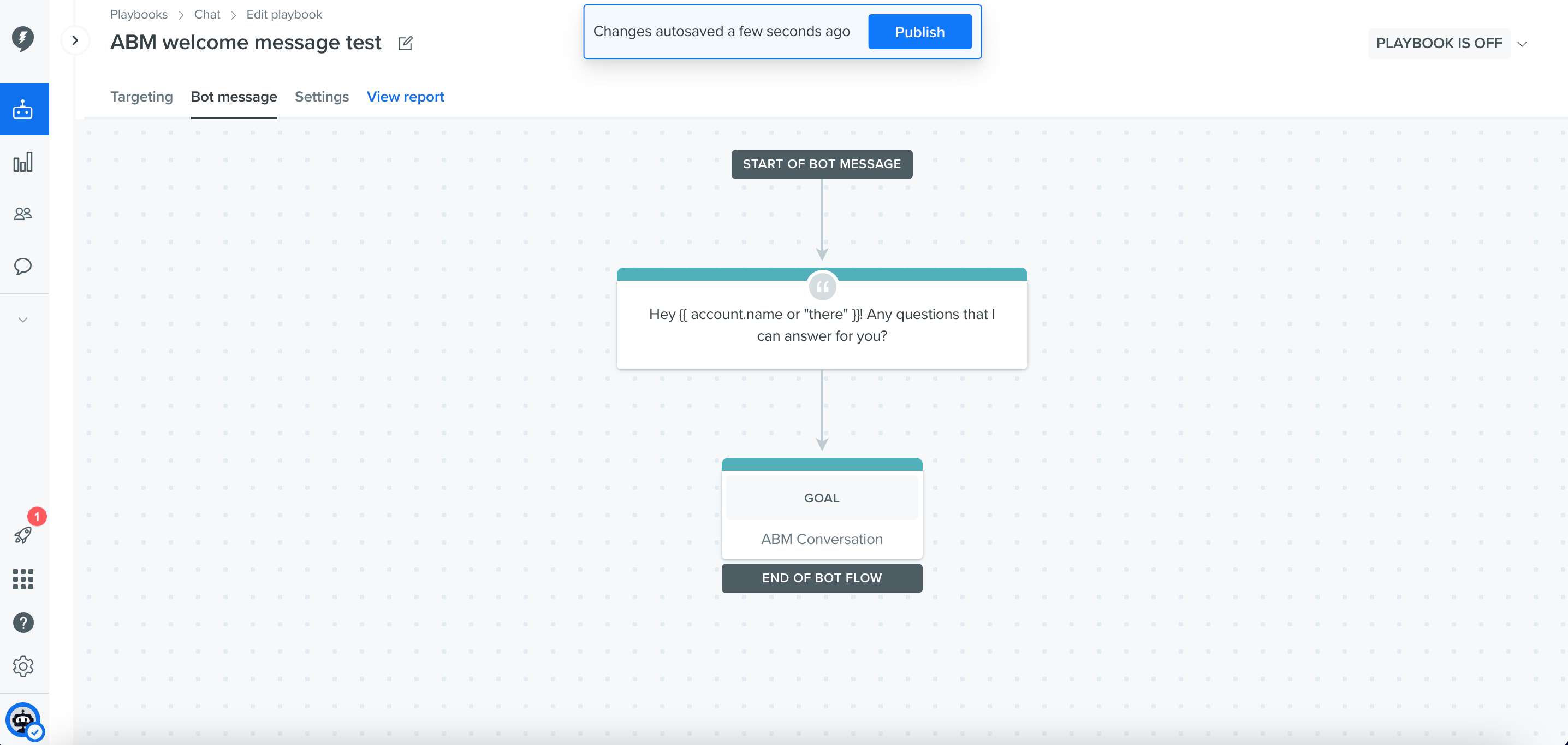
Task: Open the Contacts people icon
Action: point(23,214)
